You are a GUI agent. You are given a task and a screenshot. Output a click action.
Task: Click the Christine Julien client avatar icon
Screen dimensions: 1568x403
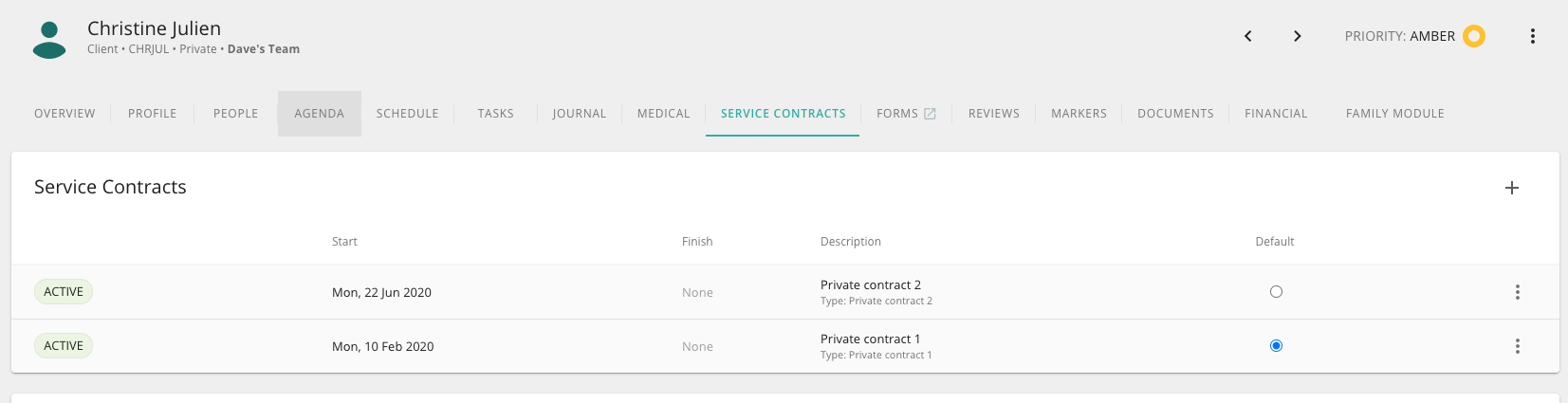[x=49, y=40]
